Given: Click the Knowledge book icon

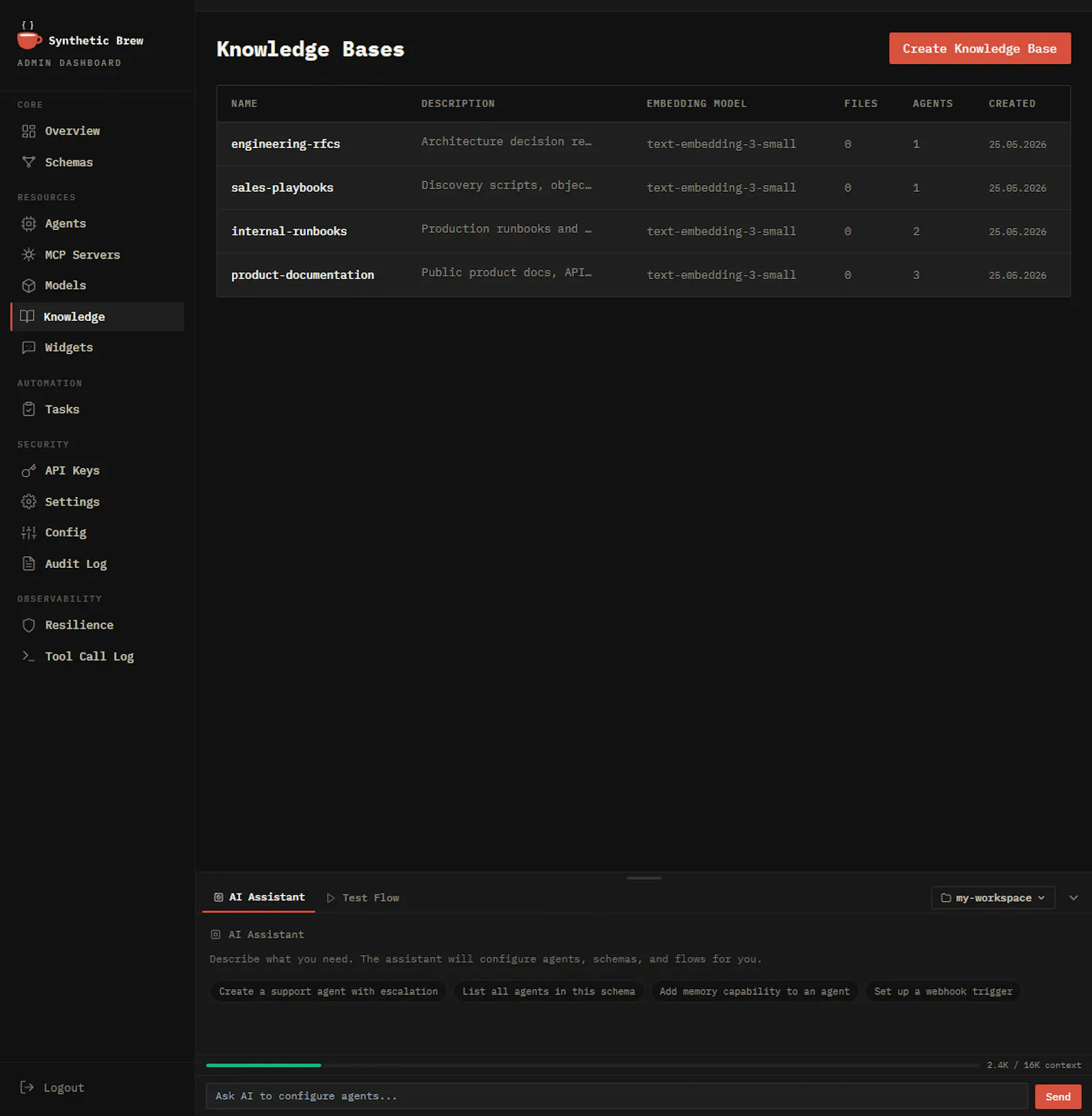Looking at the screenshot, I should coord(27,317).
